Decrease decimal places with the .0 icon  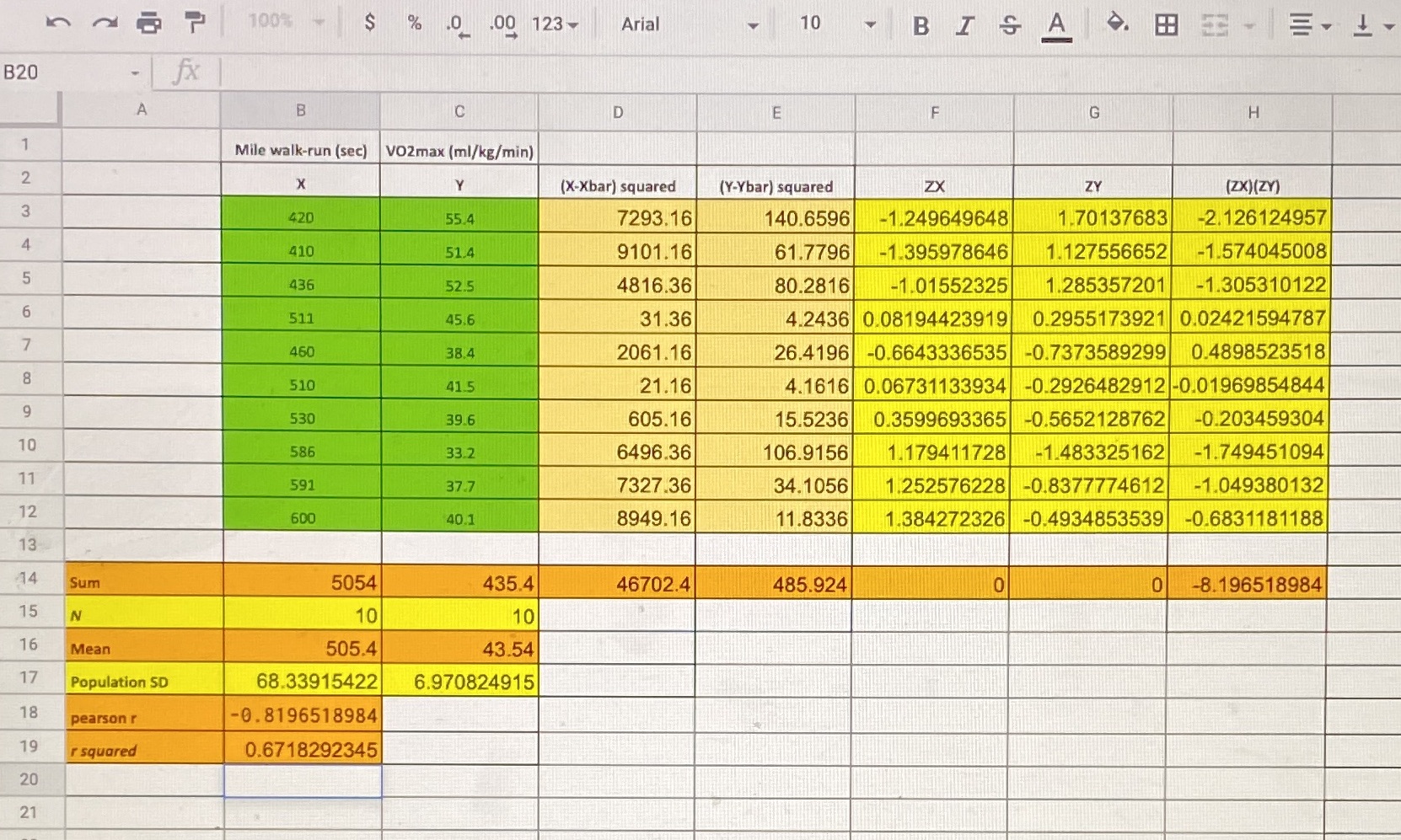[x=456, y=24]
